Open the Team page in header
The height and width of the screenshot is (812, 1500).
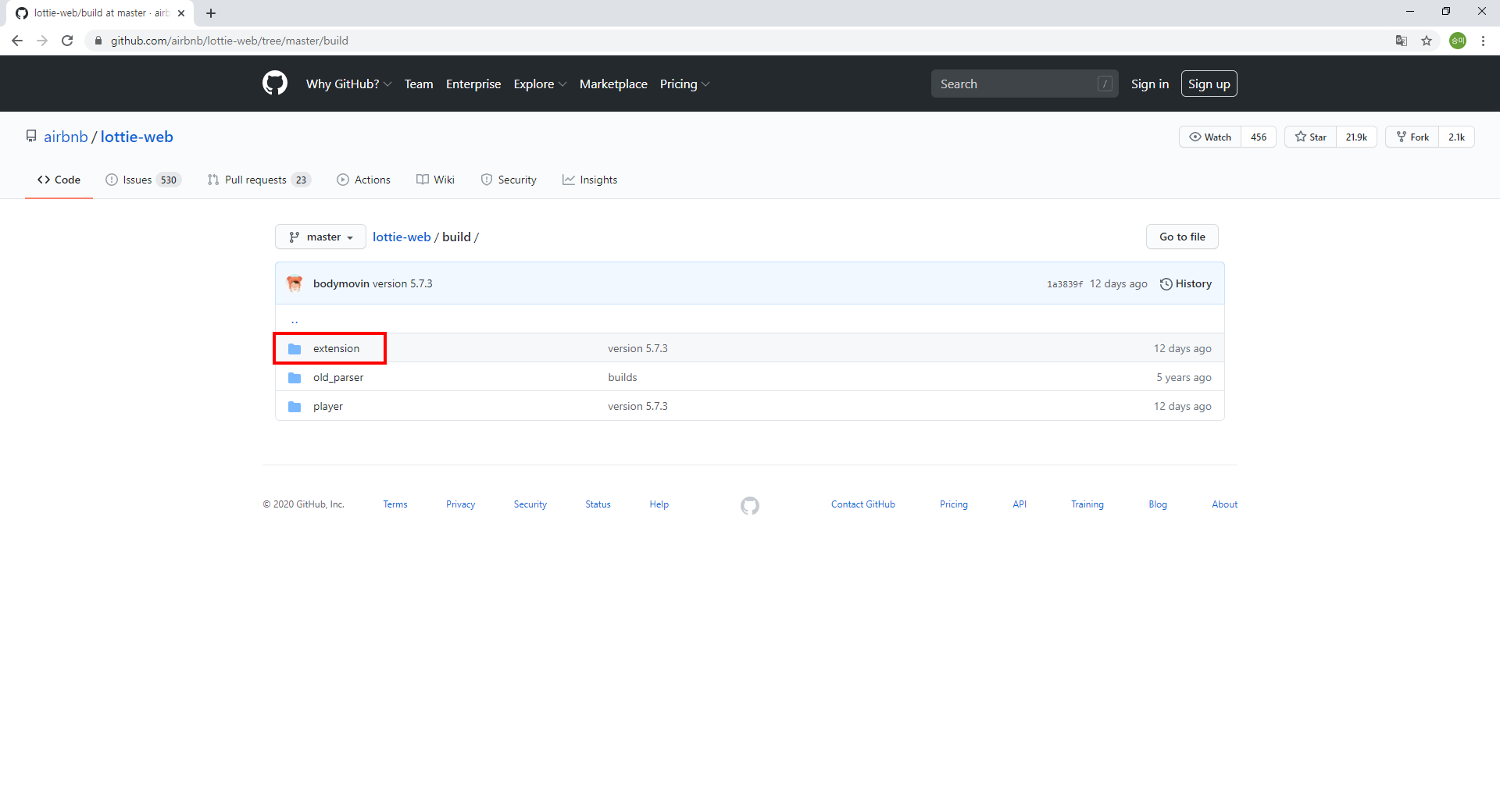pos(419,84)
